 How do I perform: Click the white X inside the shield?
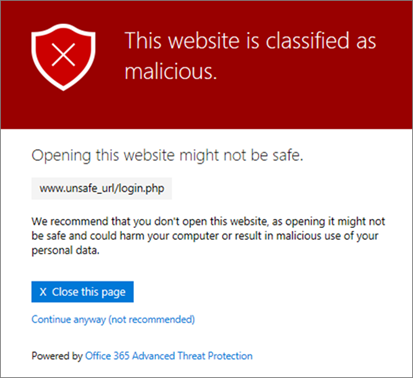[x=63, y=55]
